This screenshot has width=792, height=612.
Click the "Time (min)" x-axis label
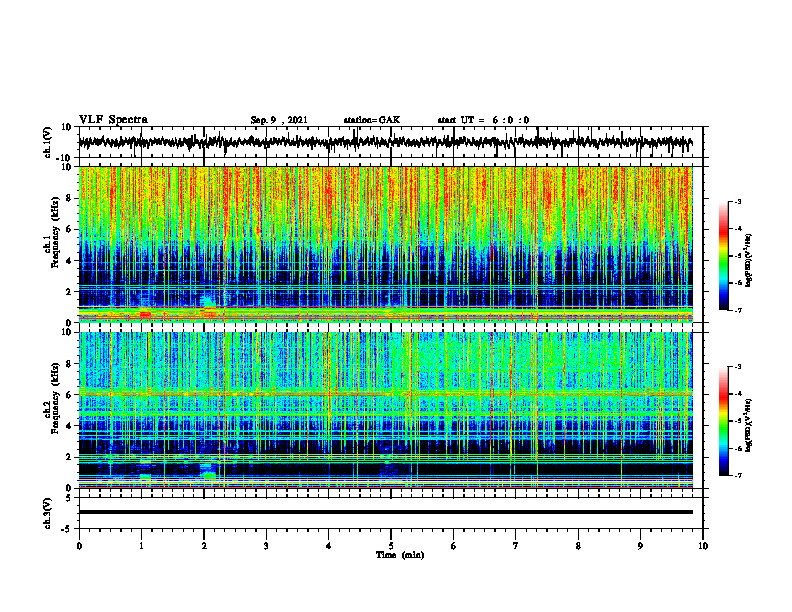400,555
